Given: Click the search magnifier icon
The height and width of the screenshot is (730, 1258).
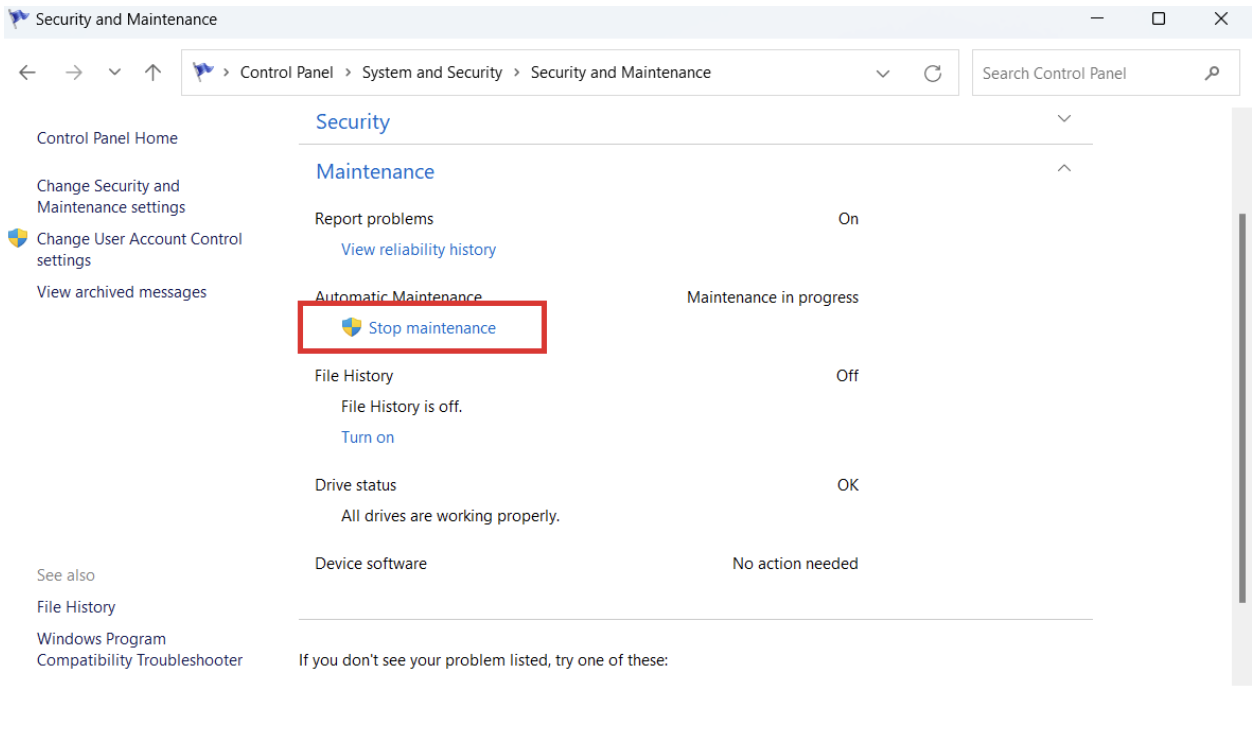Looking at the screenshot, I should click(x=1213, y=72).
